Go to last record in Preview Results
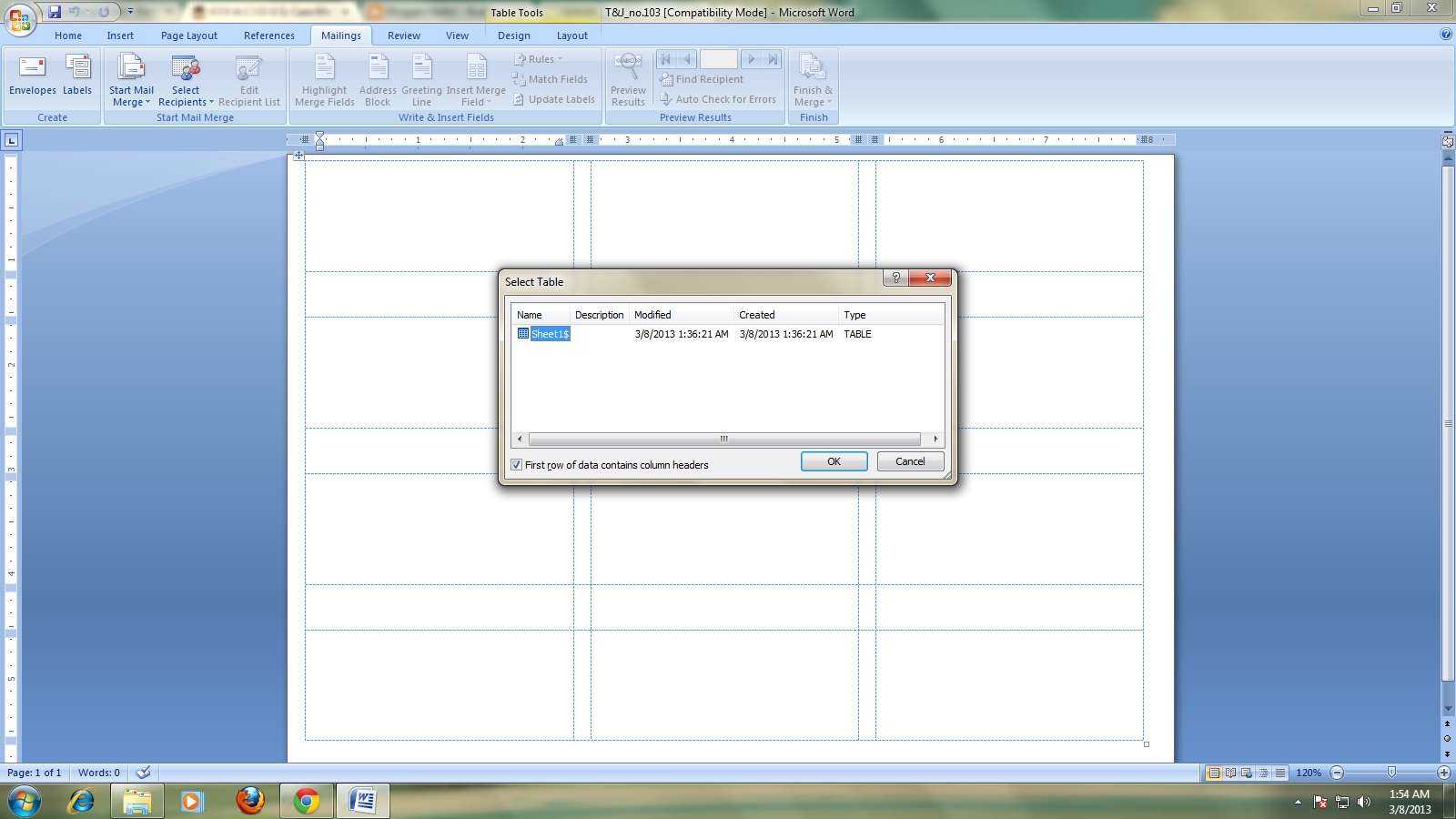 [x=773, y=59]
